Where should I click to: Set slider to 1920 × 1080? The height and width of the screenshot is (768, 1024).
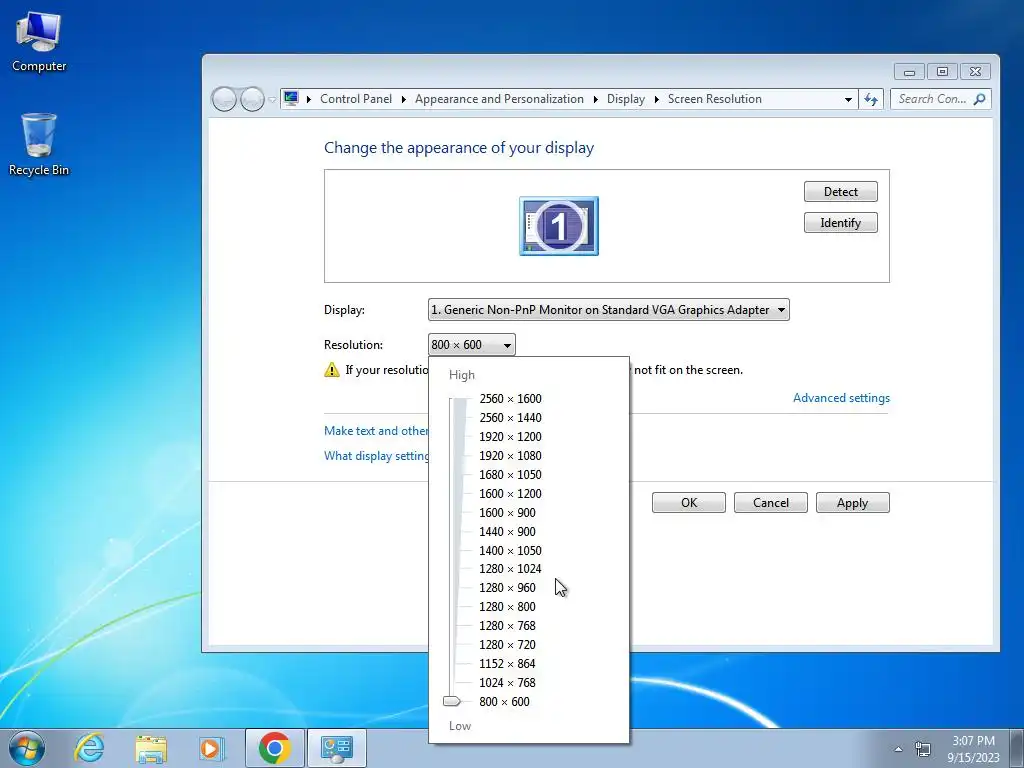(x=510, y=455)
